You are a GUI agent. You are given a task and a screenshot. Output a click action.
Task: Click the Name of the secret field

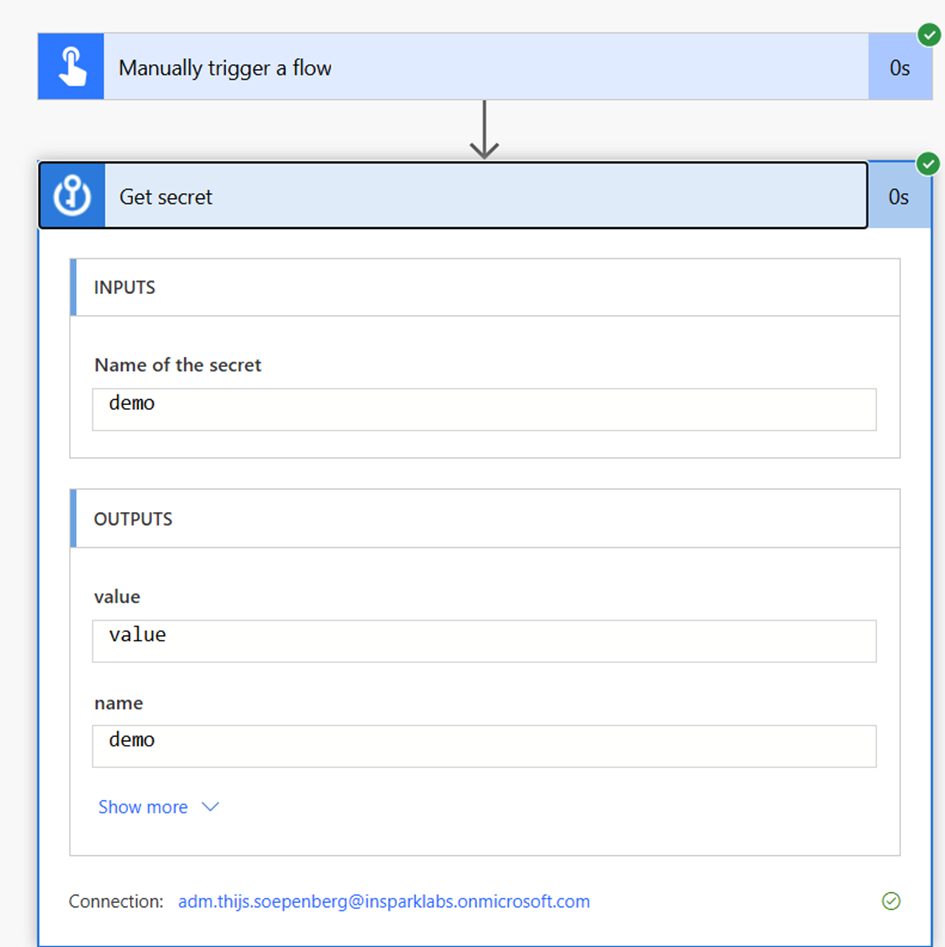point(484,409)
